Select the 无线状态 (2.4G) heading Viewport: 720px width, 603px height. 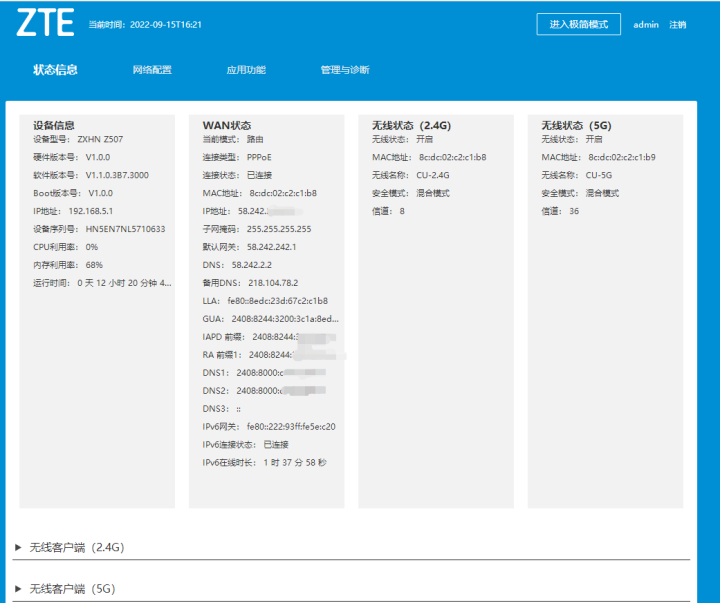pos(411,125)
